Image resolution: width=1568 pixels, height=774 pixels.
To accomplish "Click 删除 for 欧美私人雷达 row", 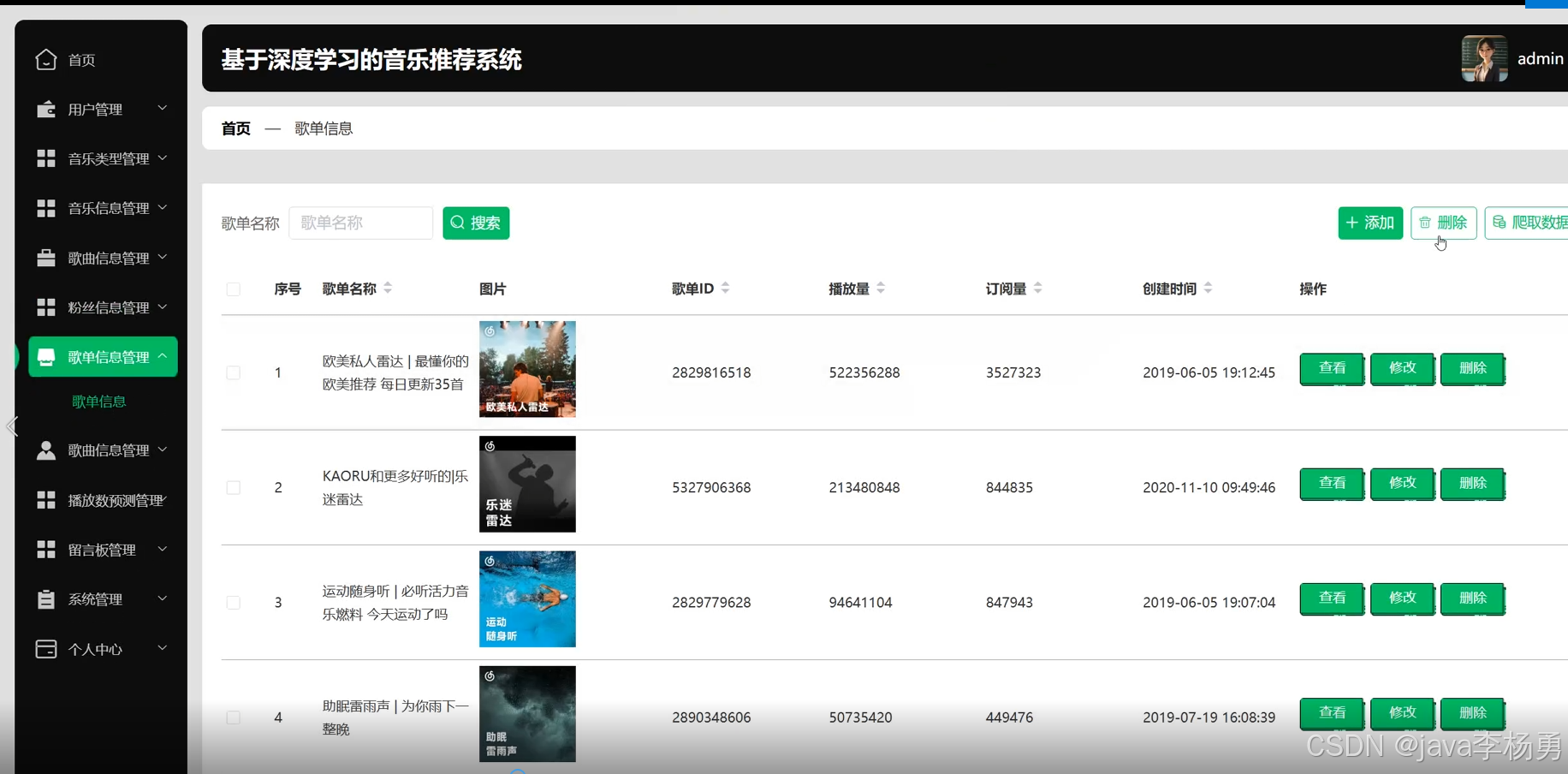I will pos(1472,368).
